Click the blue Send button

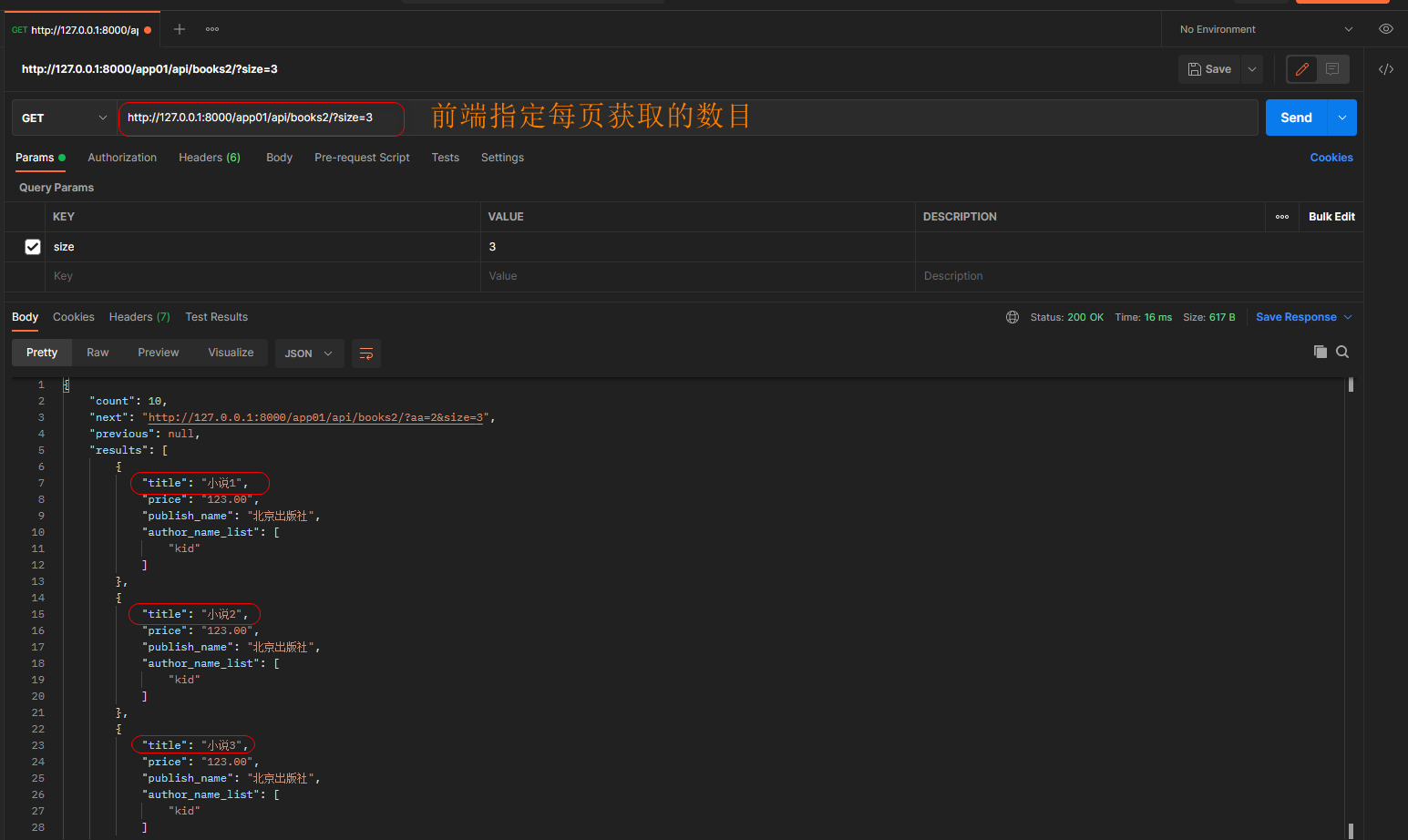(1297, 118)
